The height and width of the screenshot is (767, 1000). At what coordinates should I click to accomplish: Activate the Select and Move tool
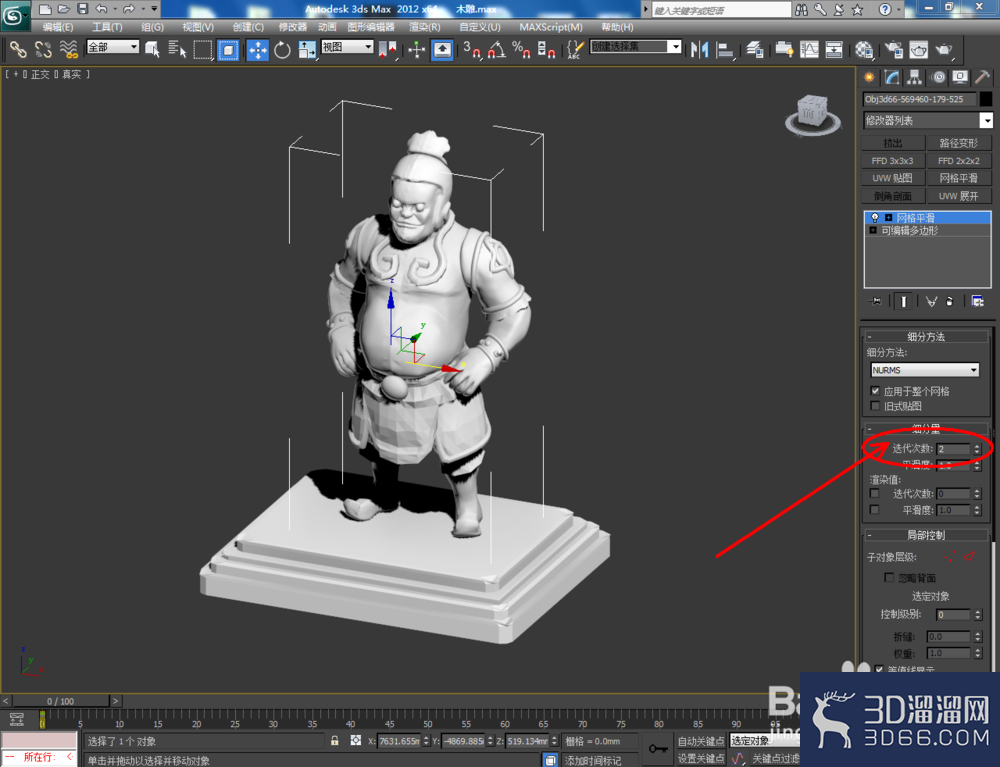258,49
